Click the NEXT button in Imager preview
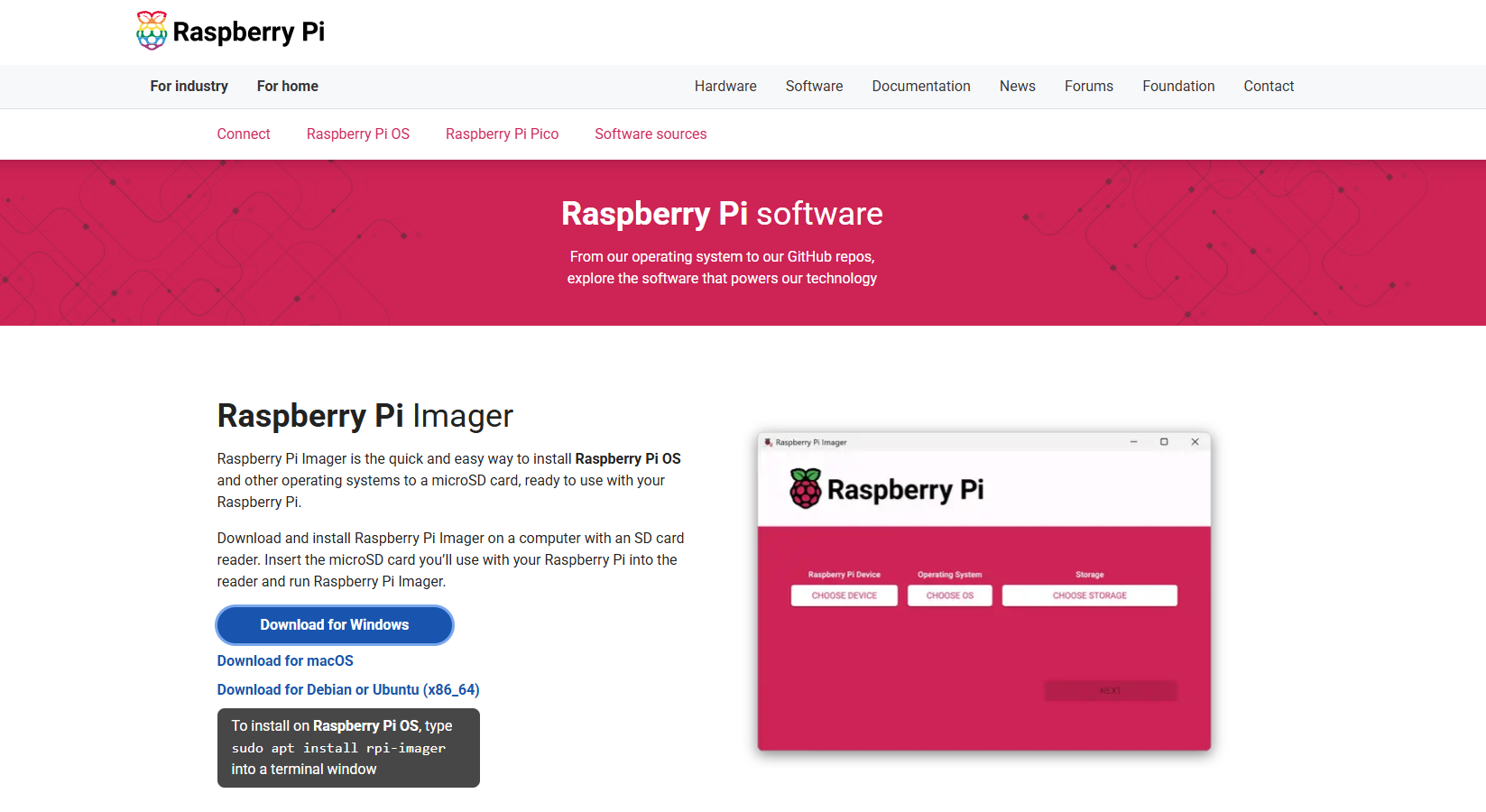 pos(1111,691)
